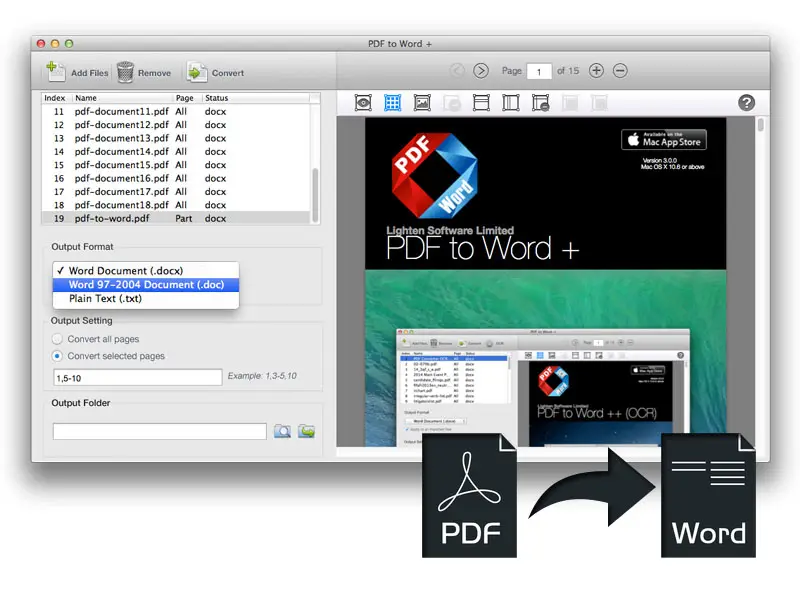The height and width of the screenshot is (600, 800).
Task: Click the browse output folder magnifier icon
Action: click(282, 431)
